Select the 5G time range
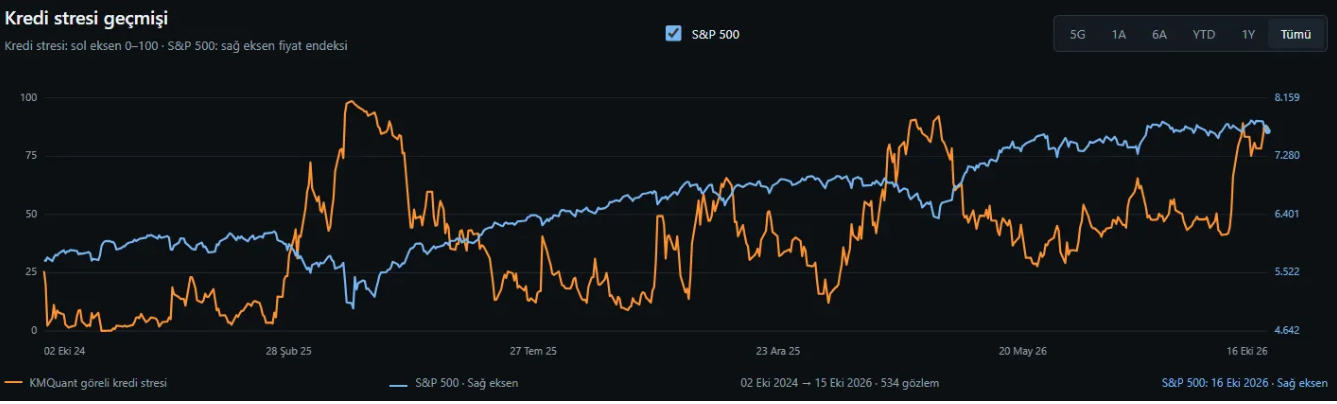1337x404 pixels. 1077,34
